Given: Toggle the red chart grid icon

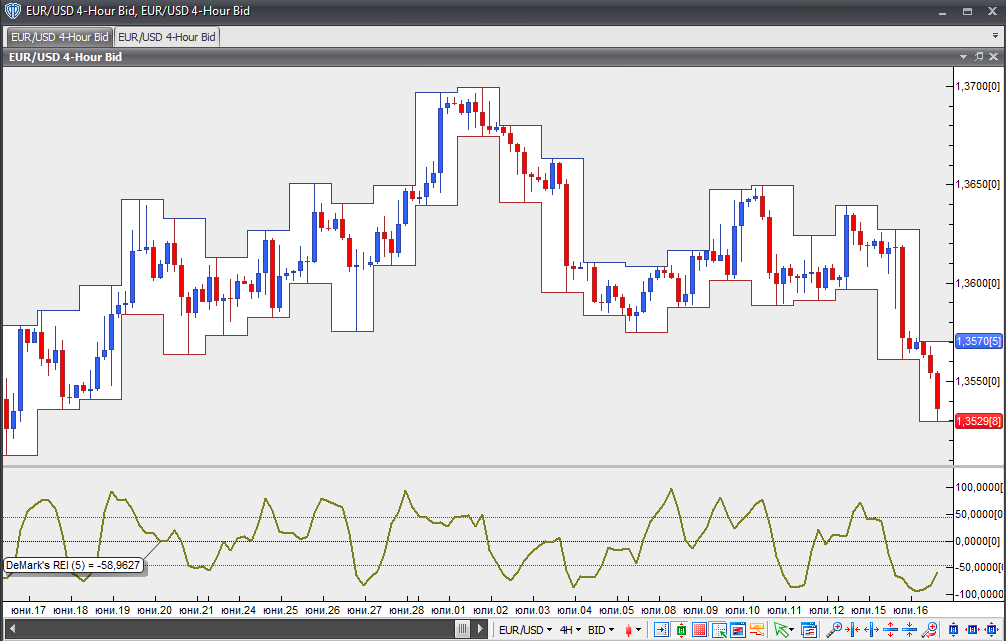Looking at the screenshot, I should click(x=699, y=630).
